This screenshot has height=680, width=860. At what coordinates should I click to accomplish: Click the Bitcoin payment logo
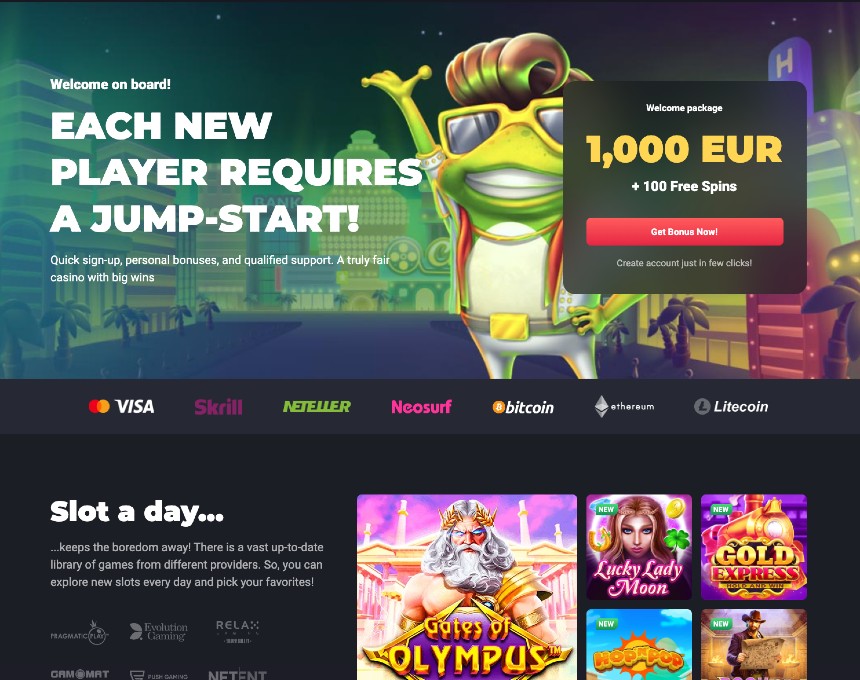point(523,407)
